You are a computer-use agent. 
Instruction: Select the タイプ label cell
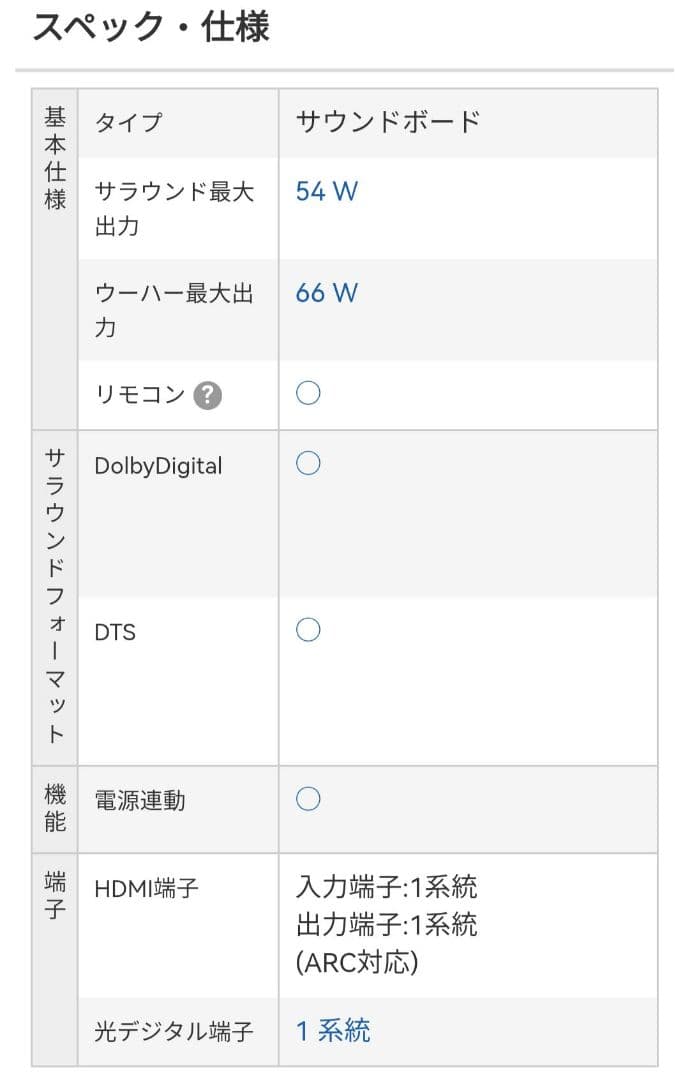pos(127,123)
